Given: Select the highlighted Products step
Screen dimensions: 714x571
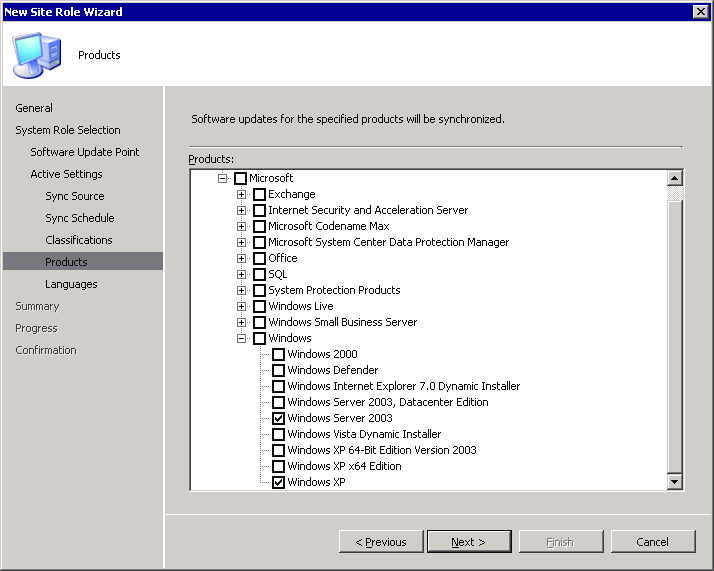Looking at the screenshot, I should point(83,261).
